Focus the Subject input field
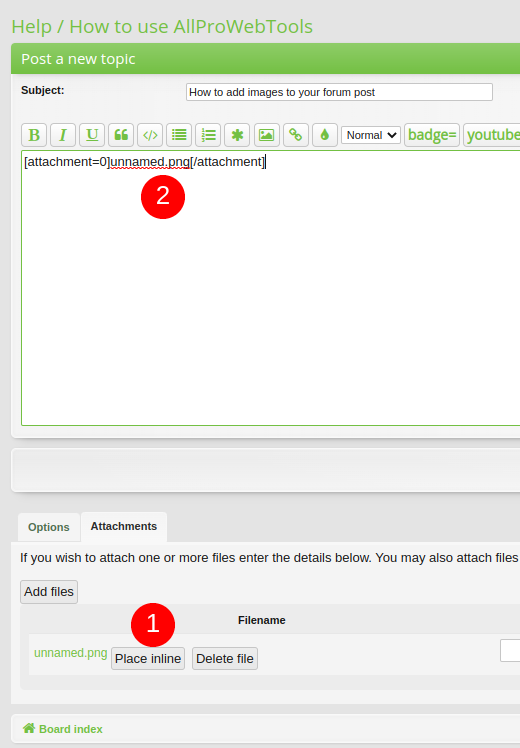 [339, 92]
